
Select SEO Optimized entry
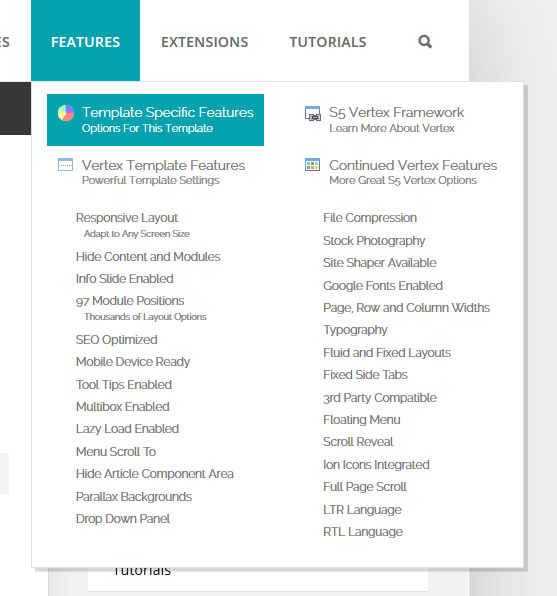pyautogui.click(x=117, y=339)
